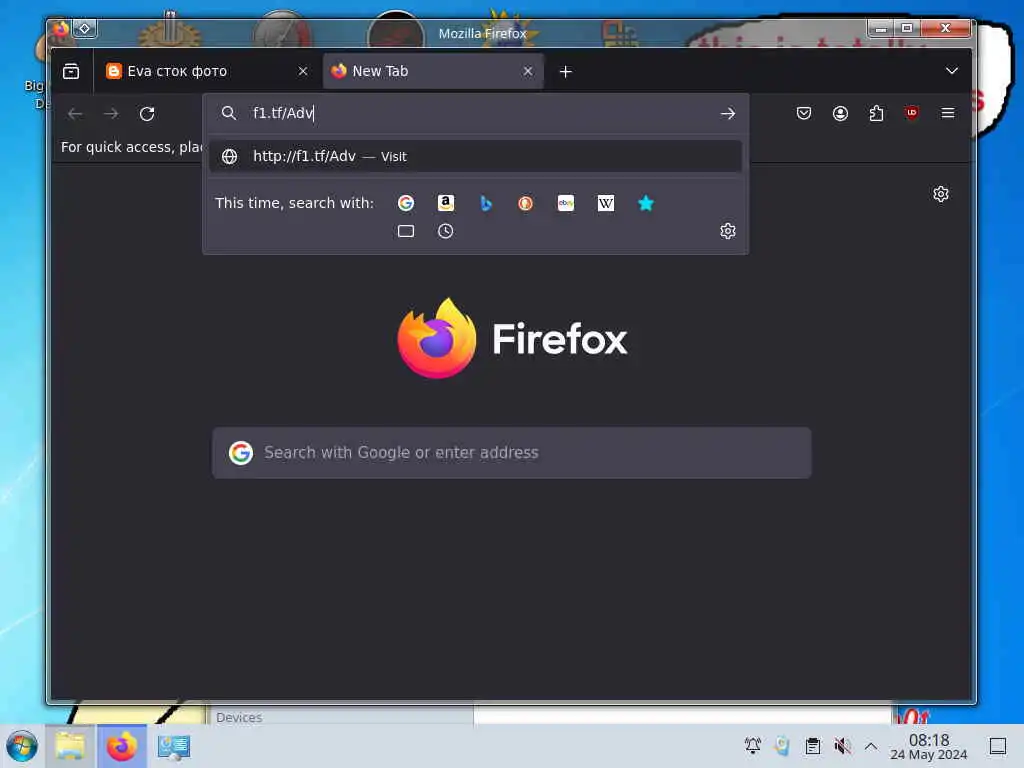1024x768 pixels.
Task: Open the notifications bell in the tray
Action: tap(752, 745)
